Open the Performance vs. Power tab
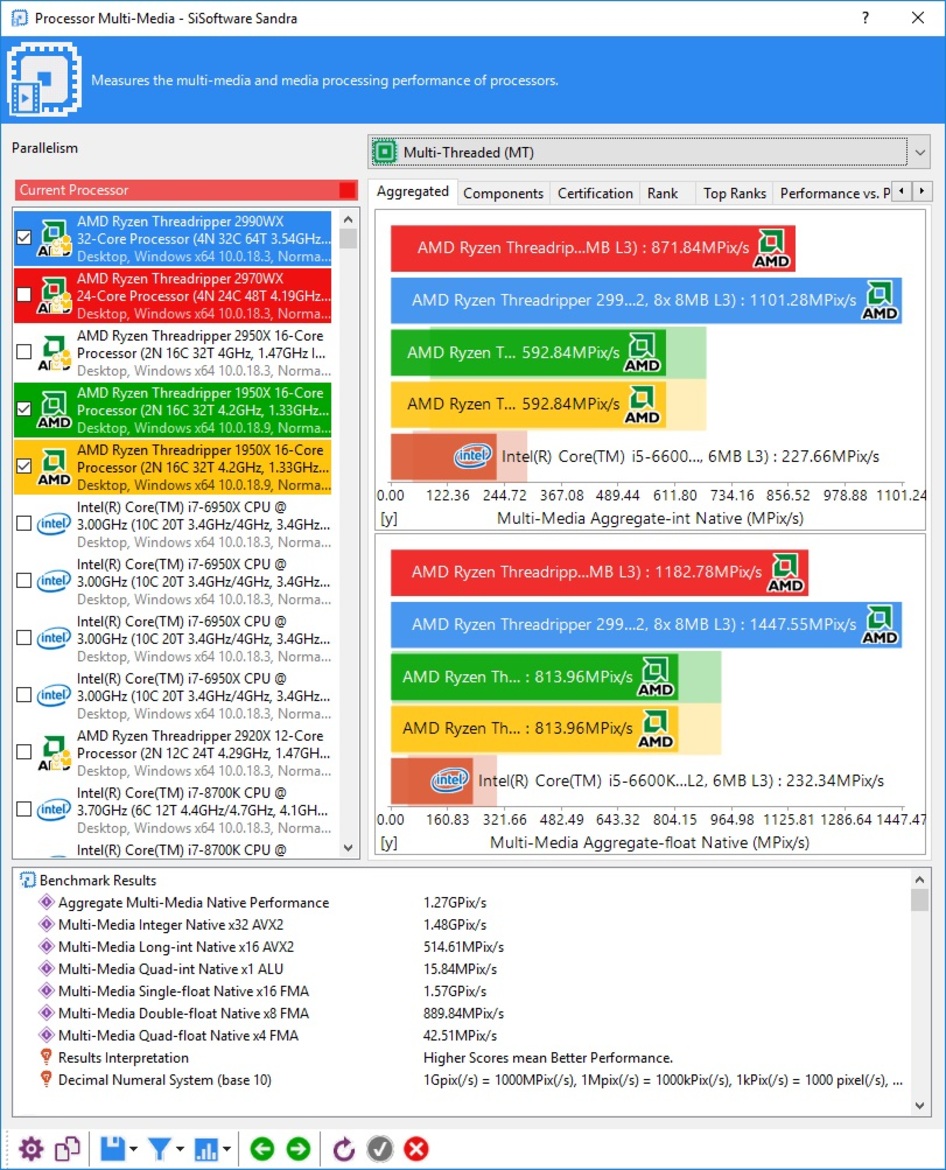Viewport: 946px width, 1170px height. click(x=834, y=193)
